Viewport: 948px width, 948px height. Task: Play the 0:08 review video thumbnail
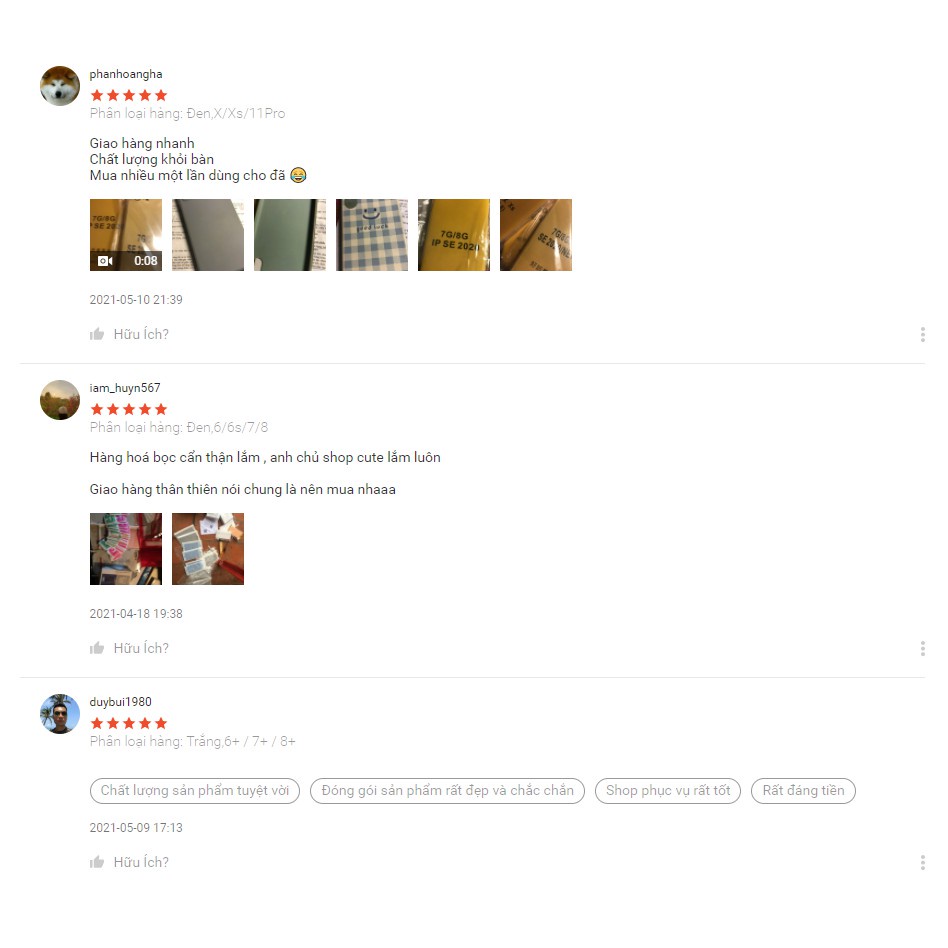coord(126,235)
